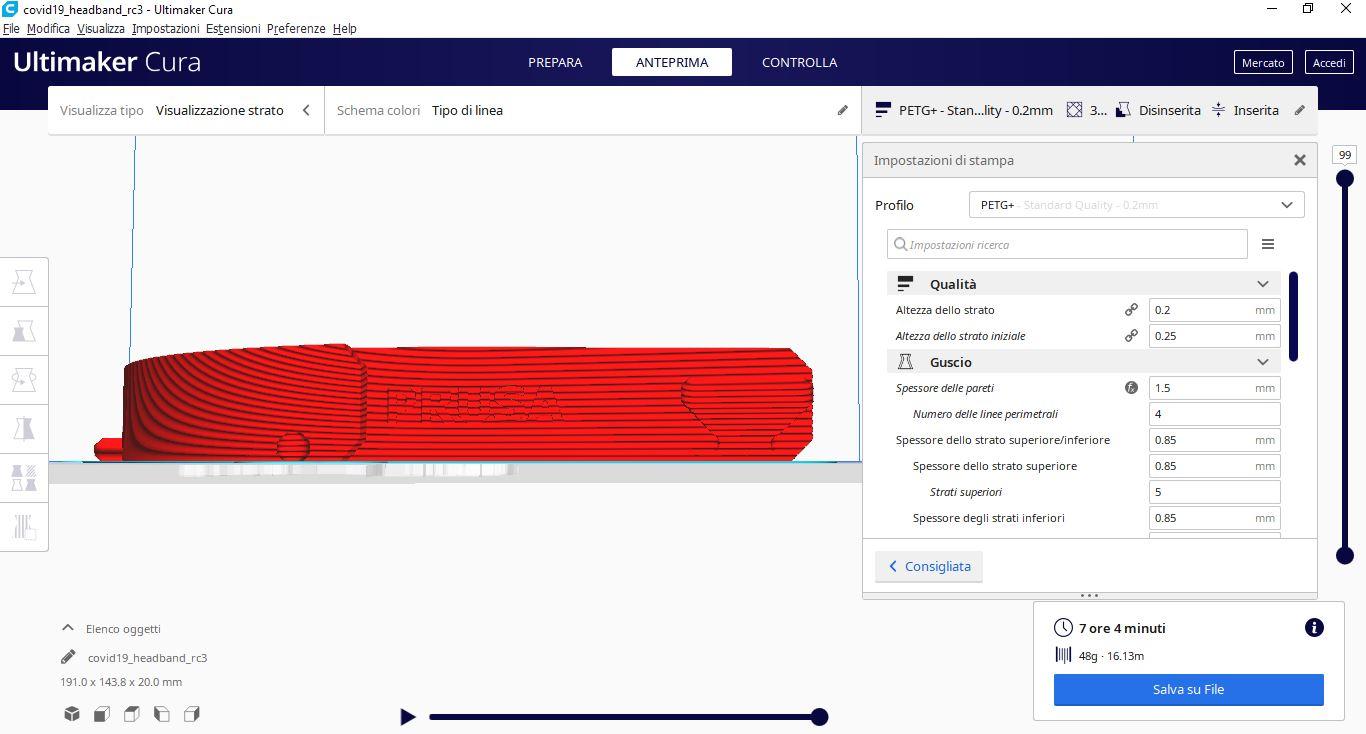1366x734 pixels.
Task: Switch to left side view cube
Action: click(162, 713)
